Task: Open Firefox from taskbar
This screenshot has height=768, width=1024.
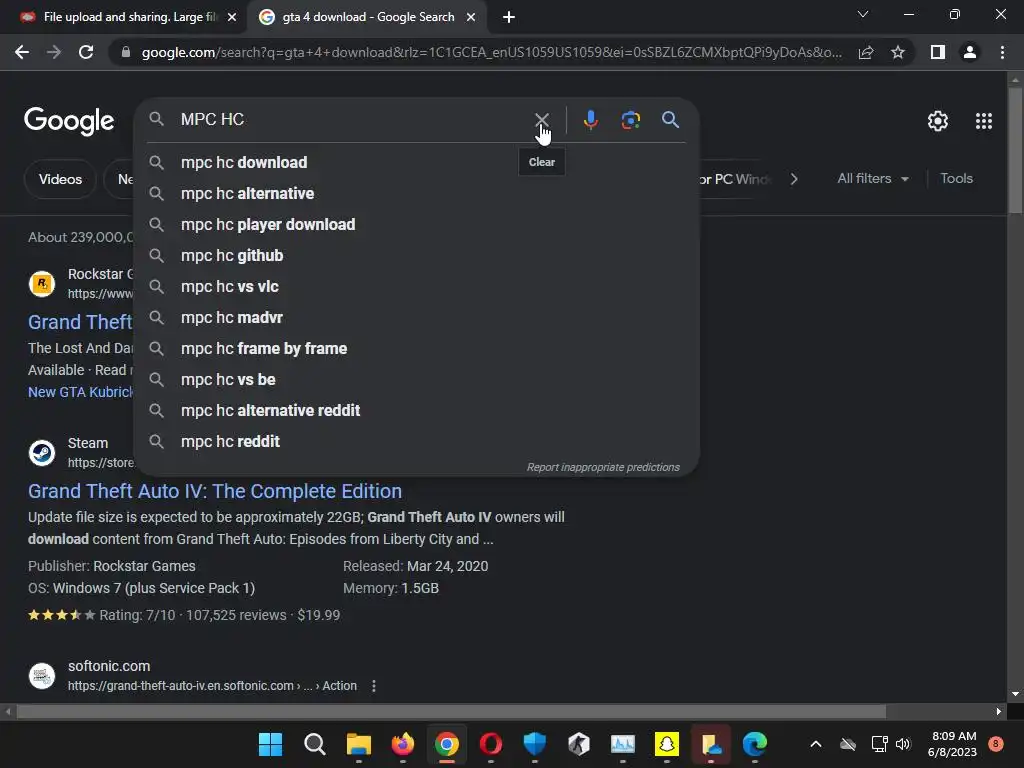Action: point(403,744)
